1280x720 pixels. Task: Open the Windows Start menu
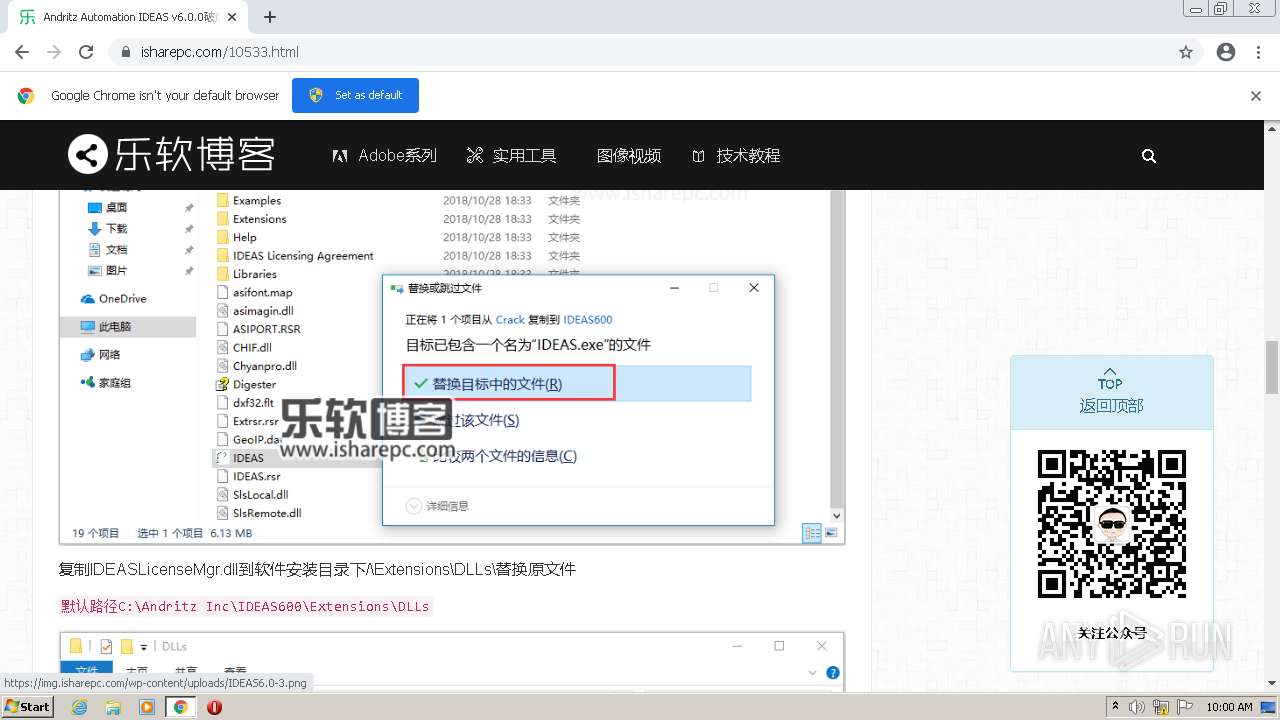tap(27, 706)
